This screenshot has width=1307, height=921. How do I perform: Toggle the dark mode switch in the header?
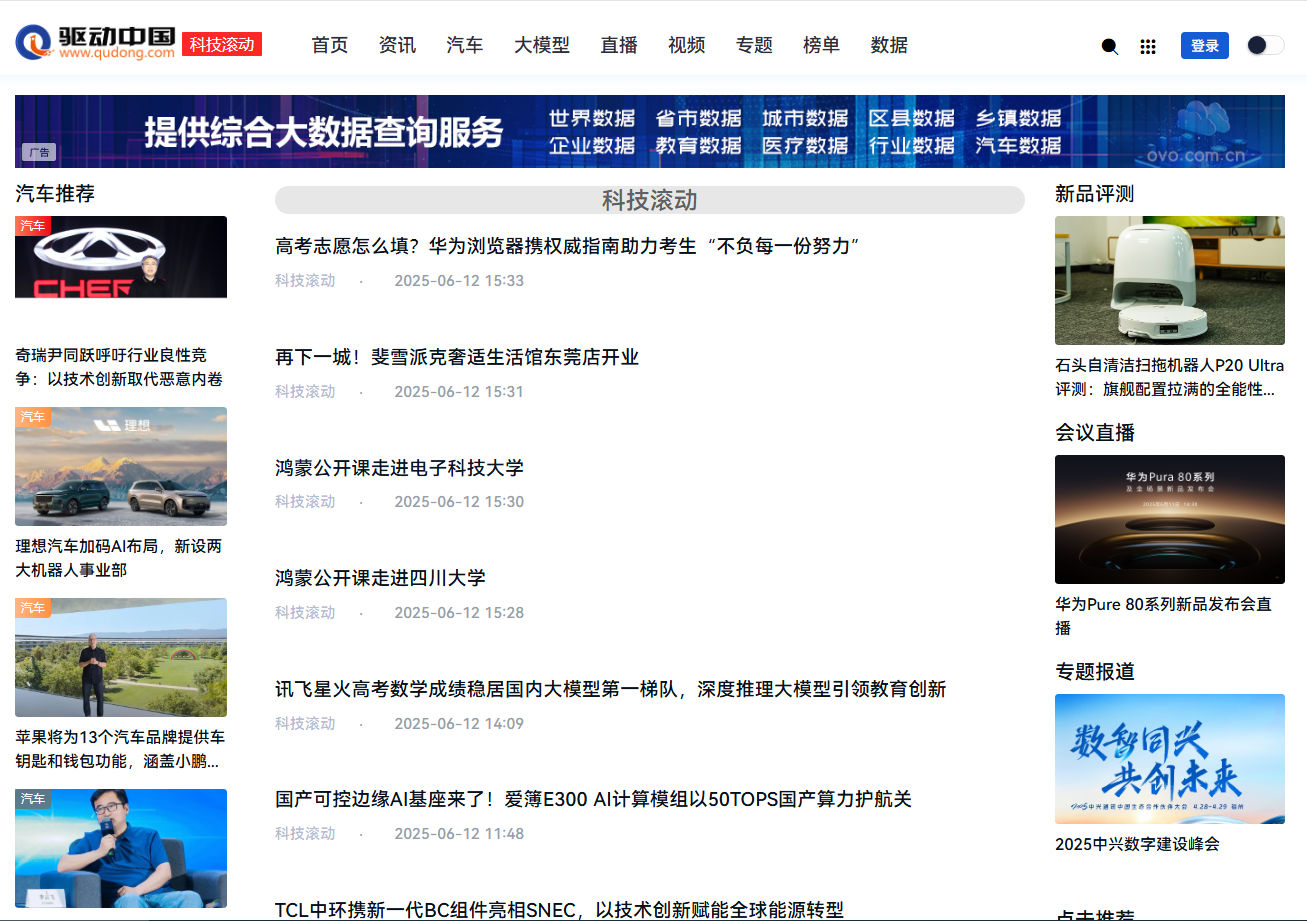coord(1263,45)
